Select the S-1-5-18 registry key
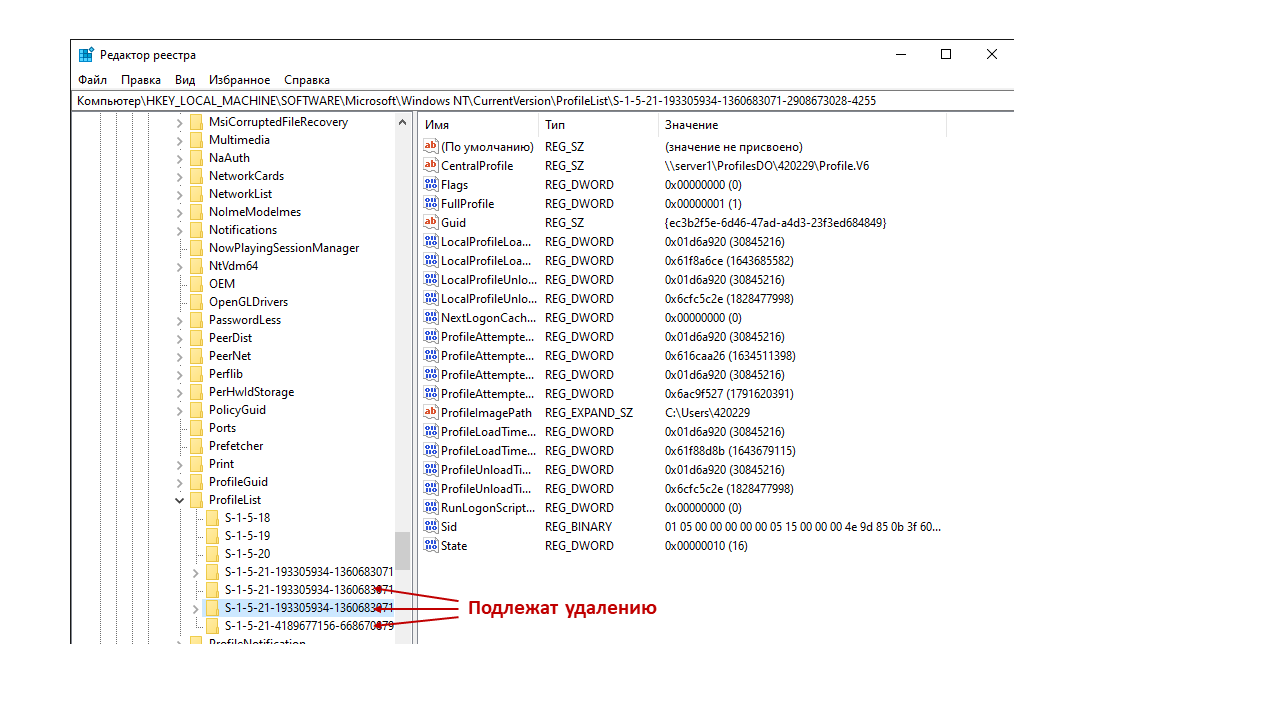 (x=246, y=518)
